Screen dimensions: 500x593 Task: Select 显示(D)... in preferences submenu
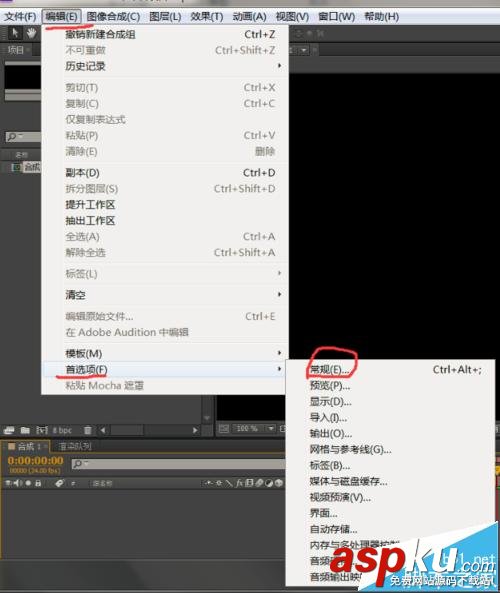pos(390,401)
